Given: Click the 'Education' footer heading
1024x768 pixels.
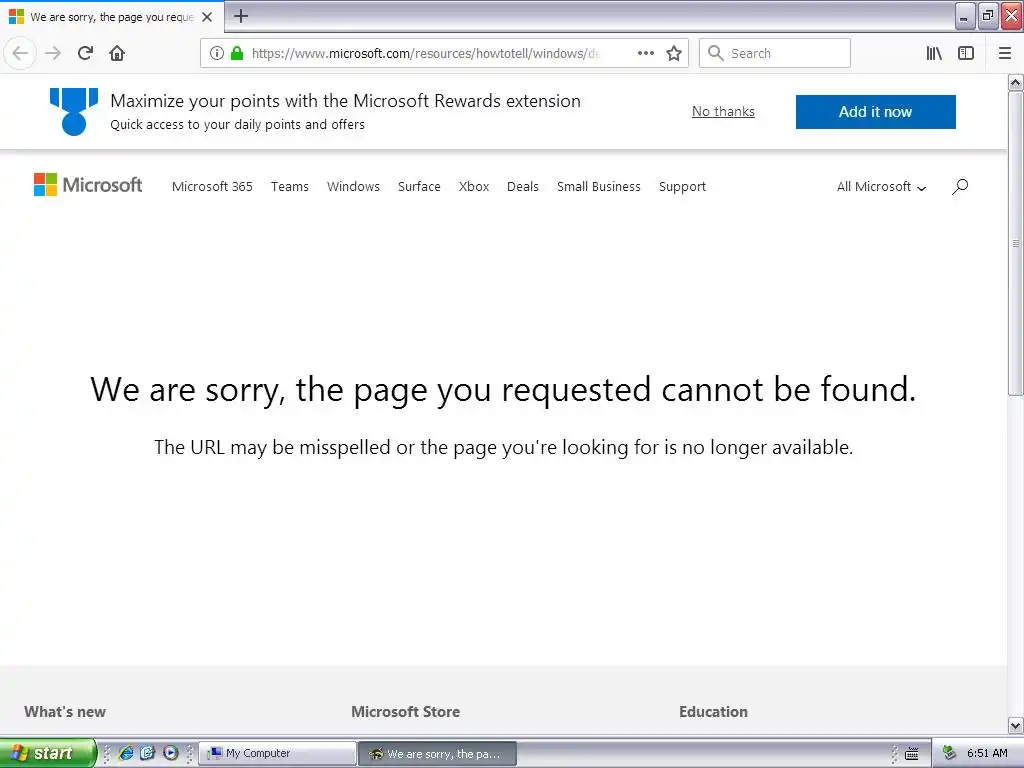Looking at the screenshot, I should (x=713, y=712).
